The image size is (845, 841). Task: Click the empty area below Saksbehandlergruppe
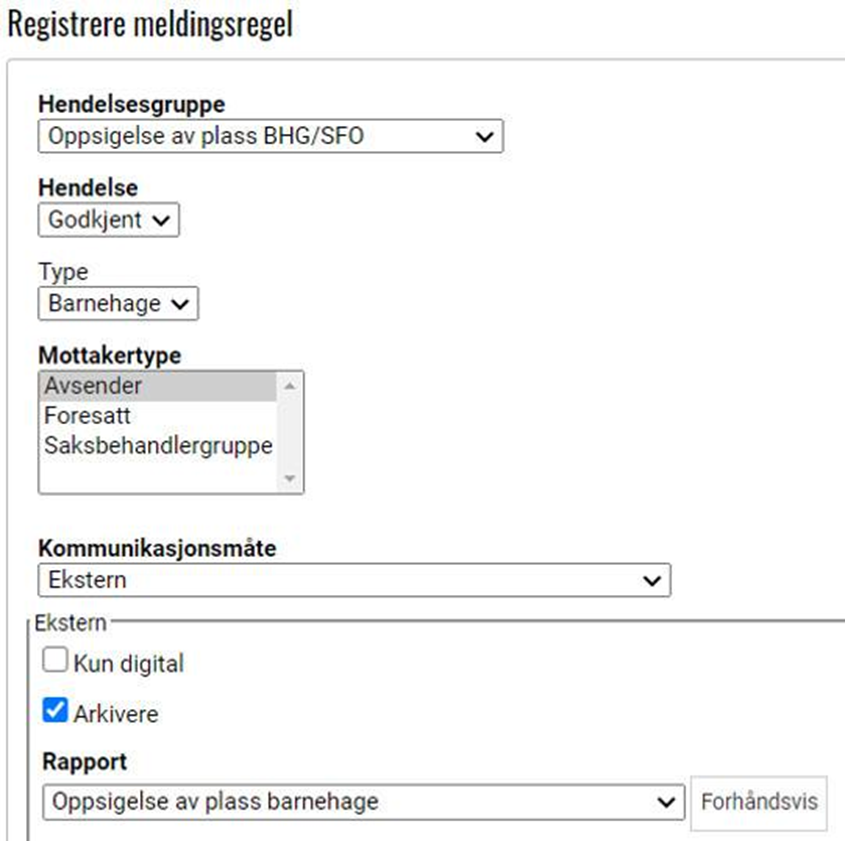click(x=158, y=475)
